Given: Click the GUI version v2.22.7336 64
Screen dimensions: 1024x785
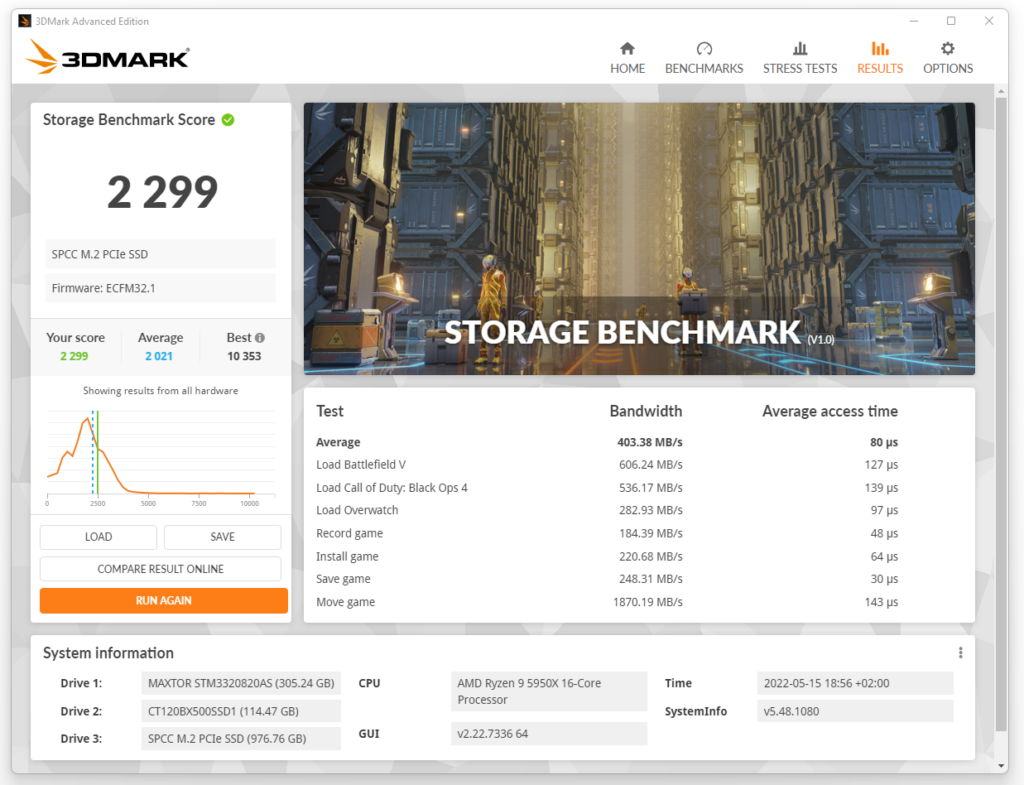Looking at the screenshot, I should [549, 733].
